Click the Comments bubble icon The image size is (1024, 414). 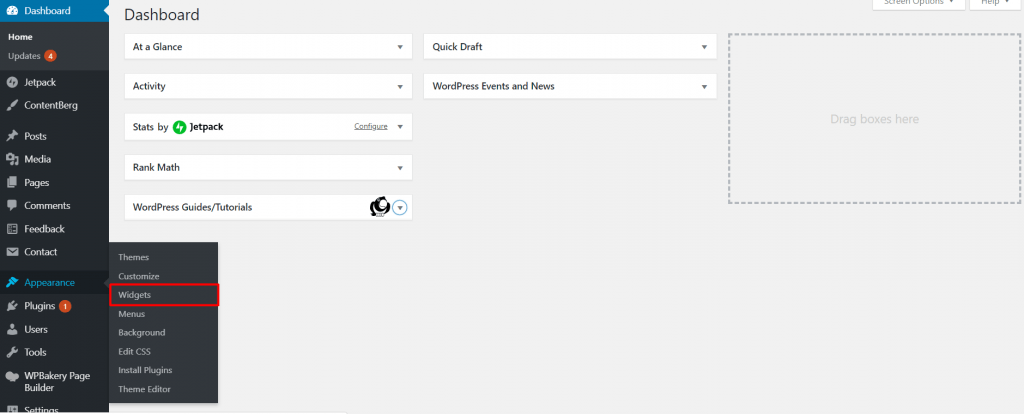(x=12, y=206)
